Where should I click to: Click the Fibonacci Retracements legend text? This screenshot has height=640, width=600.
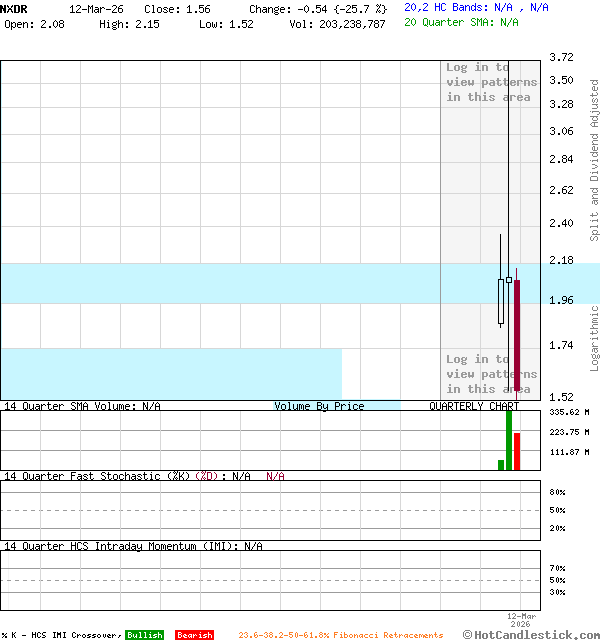(x=340, y=635)
